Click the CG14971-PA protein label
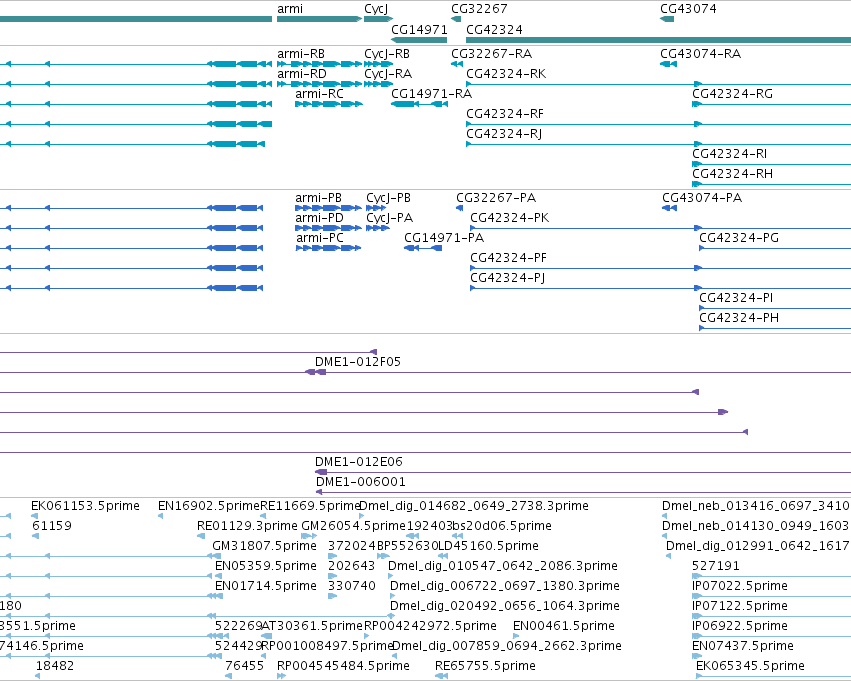This screenshot has width=851, height=681. click(x=444, y=238)
